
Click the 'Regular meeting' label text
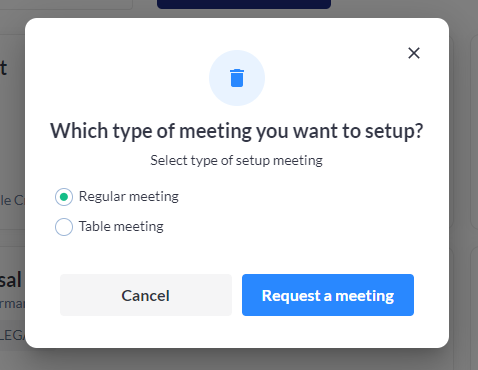[129, 197]
